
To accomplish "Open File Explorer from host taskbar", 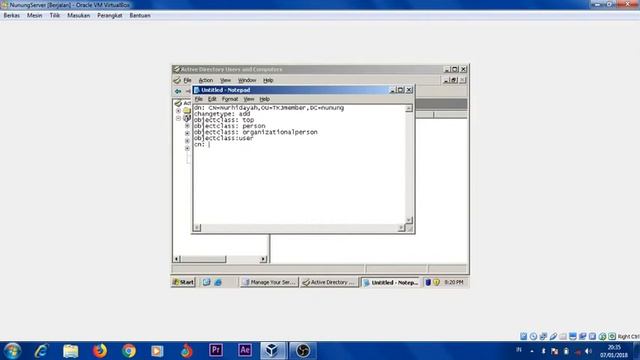I will point(71,351).
